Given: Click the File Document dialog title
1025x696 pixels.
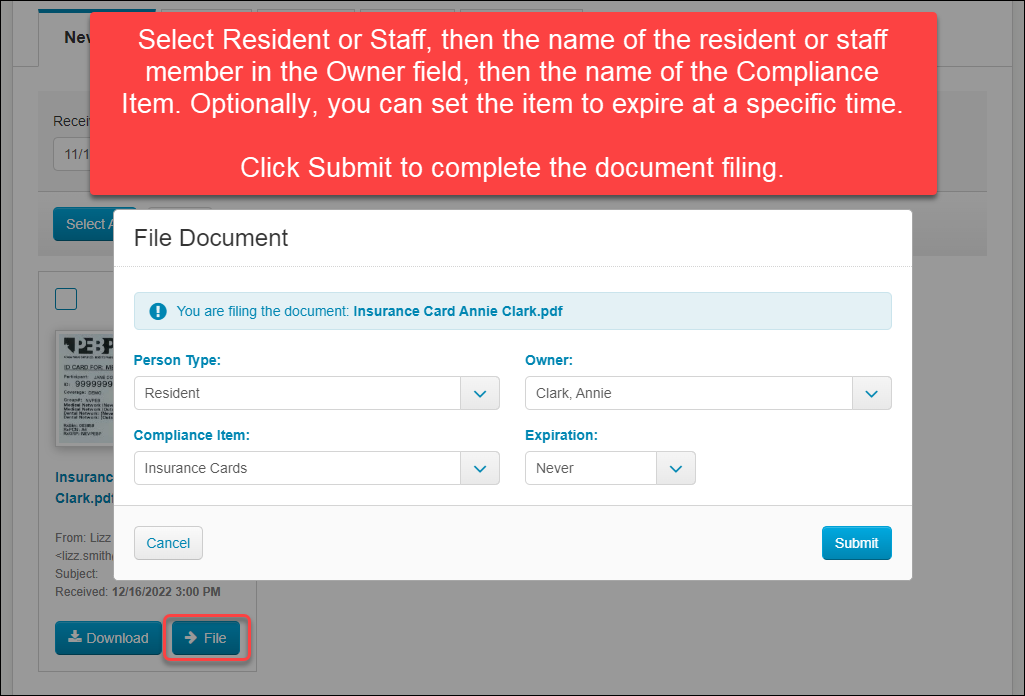Looking at the screenshot, I should click(211, 238).
